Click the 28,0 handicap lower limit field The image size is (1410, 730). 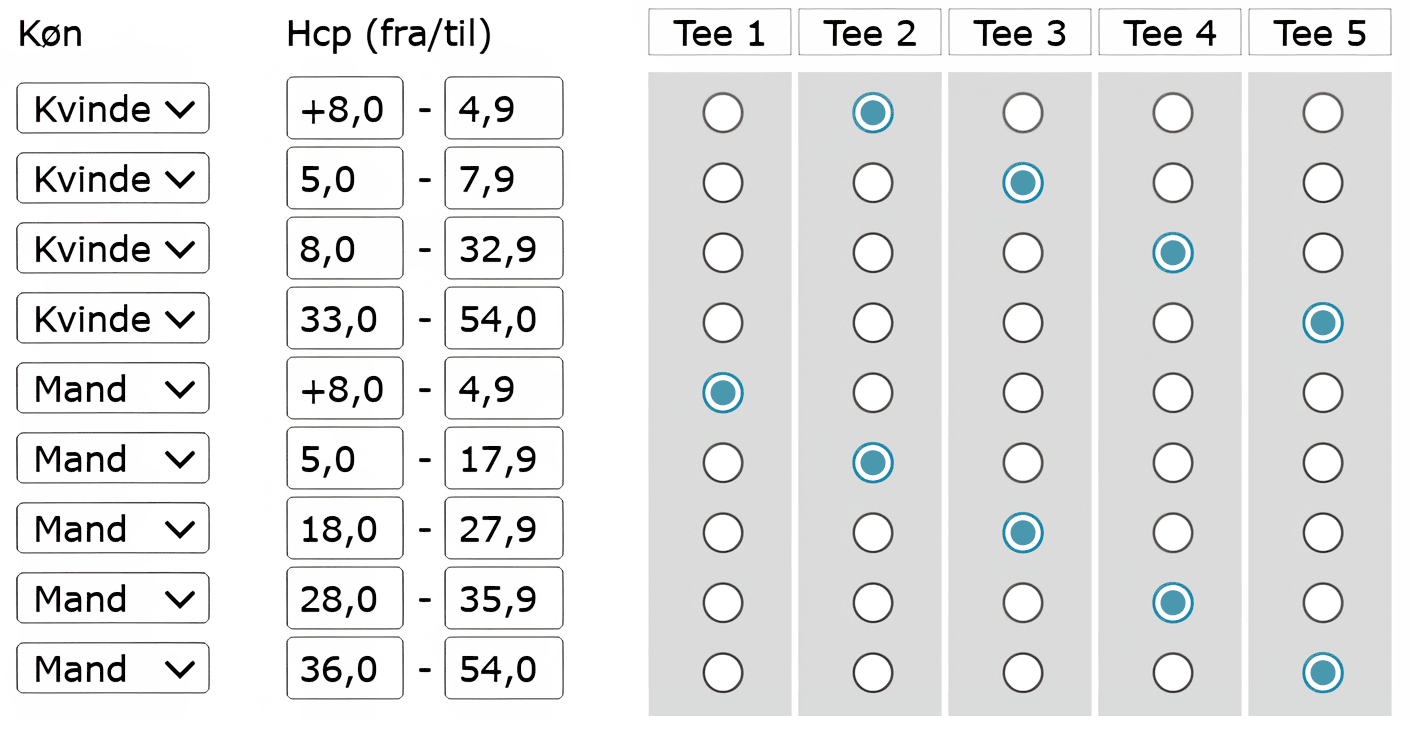pyautogui.click(x=345, y=598)
